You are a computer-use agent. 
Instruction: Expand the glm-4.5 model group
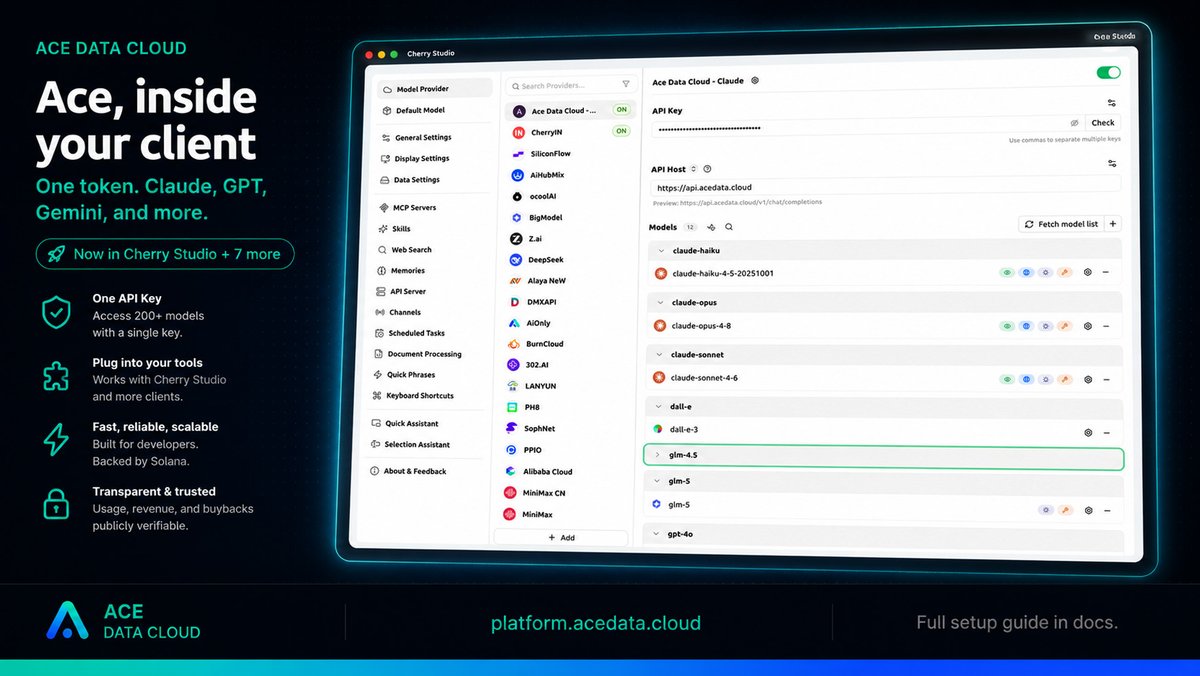pyautogui.click(x=657, y=455)
